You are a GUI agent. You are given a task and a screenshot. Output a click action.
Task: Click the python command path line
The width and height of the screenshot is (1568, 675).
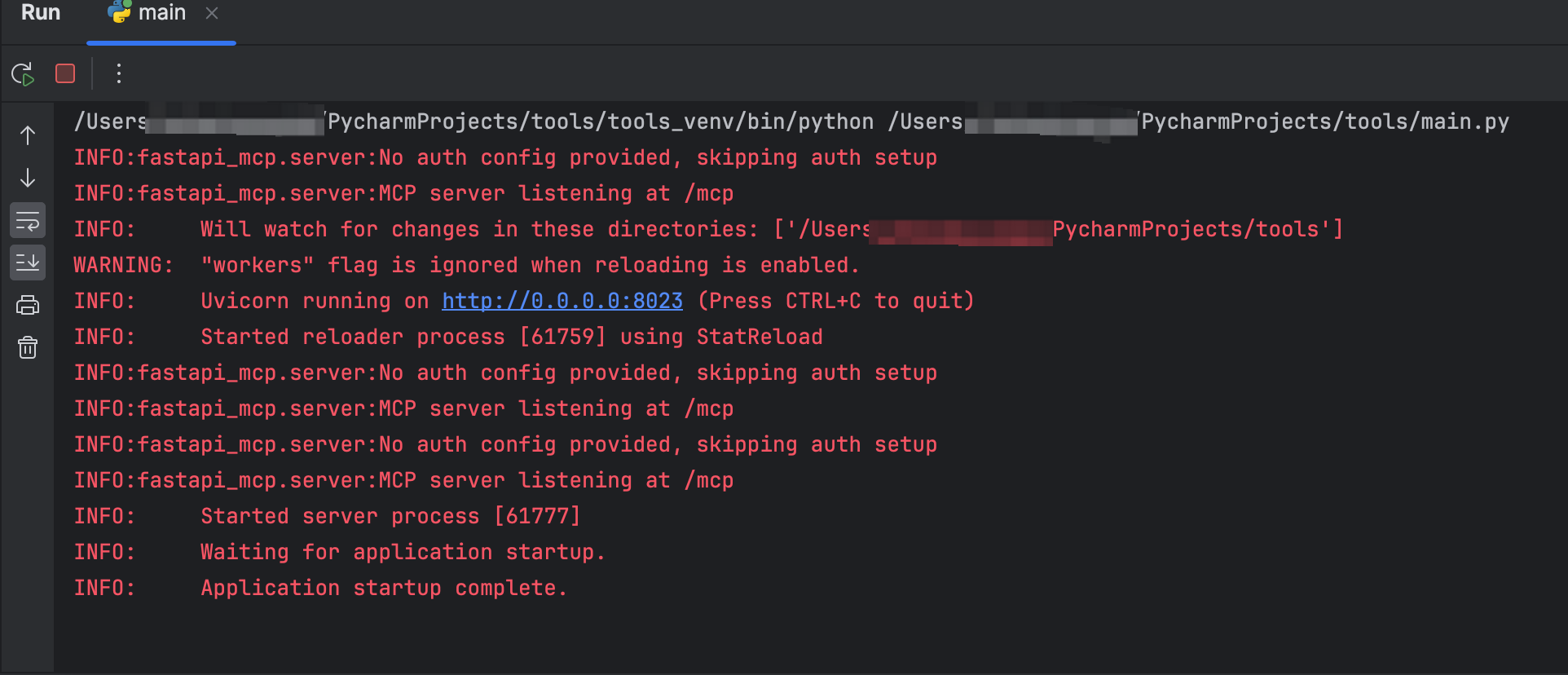point(599,122)
